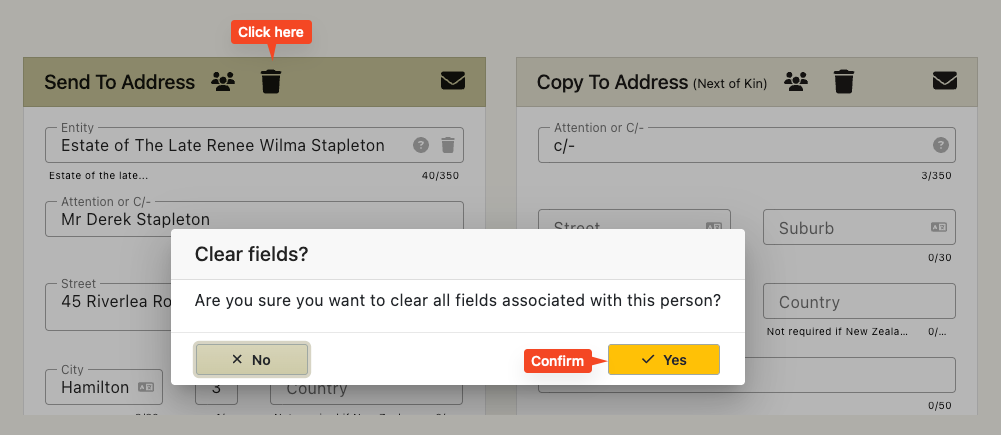Click the Suburb input field
This screenshot has width=1001, height=435.
859,227
